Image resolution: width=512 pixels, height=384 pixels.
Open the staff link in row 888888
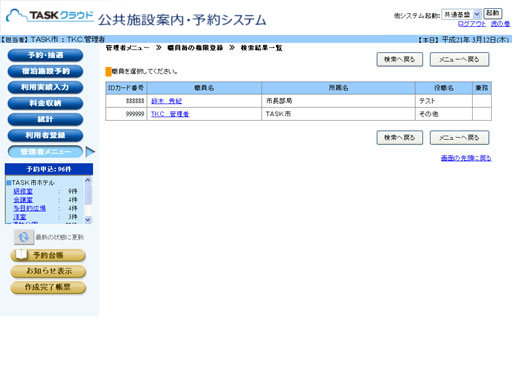(x=166, y=101)
